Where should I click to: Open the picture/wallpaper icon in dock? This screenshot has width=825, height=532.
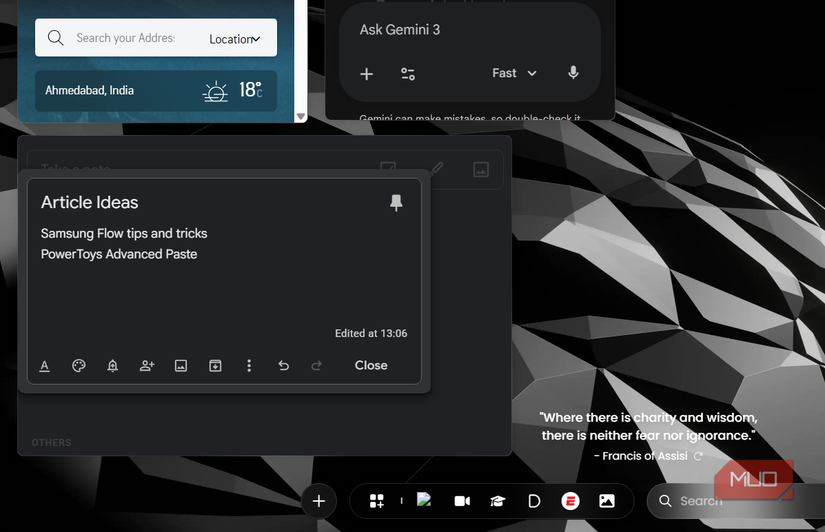[x=607, y=501]
